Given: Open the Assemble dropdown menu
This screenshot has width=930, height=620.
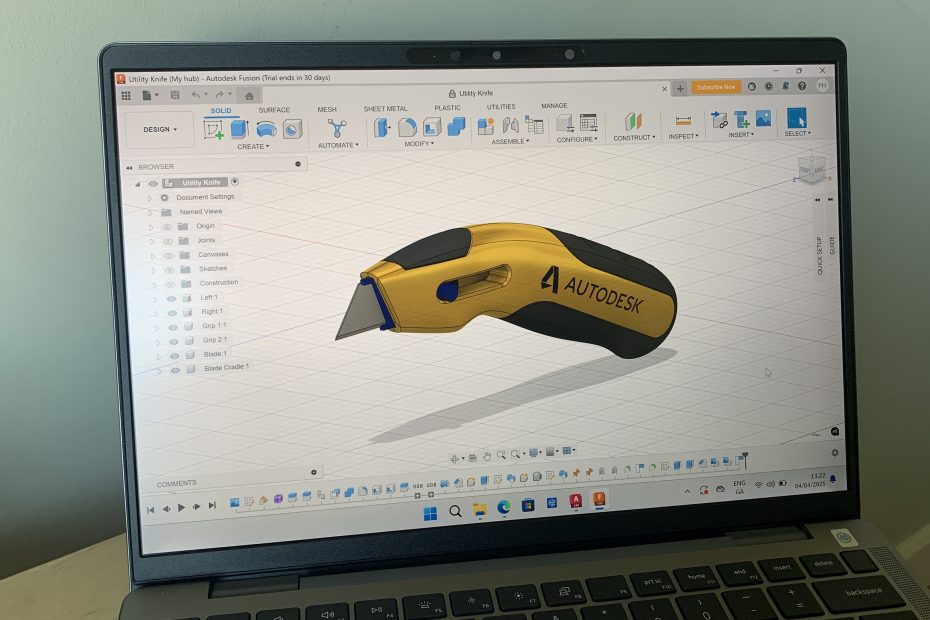Looking at the screenshot, I should pyautogui.click(x=510, y=141).
